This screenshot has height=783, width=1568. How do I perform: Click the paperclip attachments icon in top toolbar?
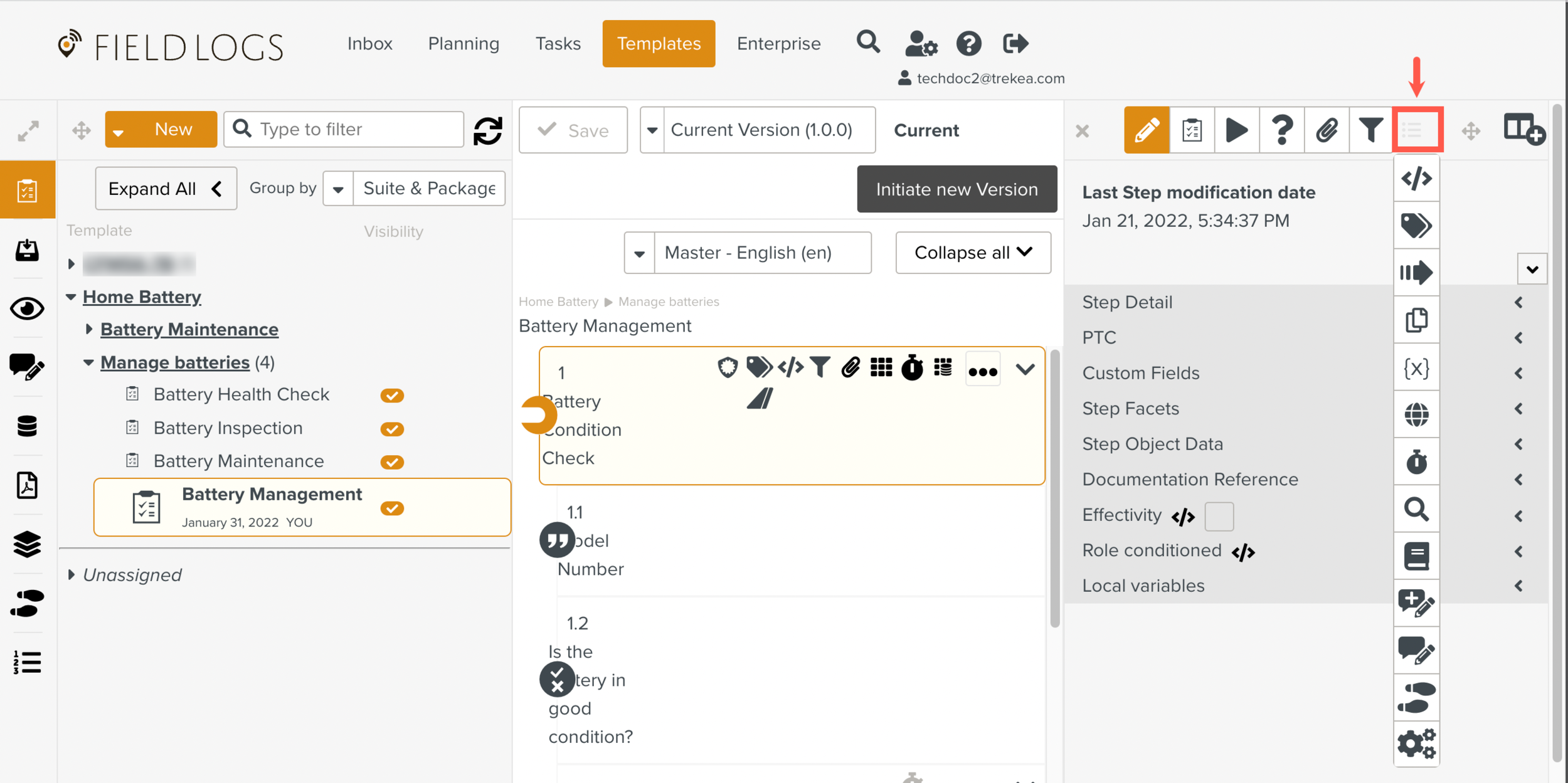pos(1326,130)
